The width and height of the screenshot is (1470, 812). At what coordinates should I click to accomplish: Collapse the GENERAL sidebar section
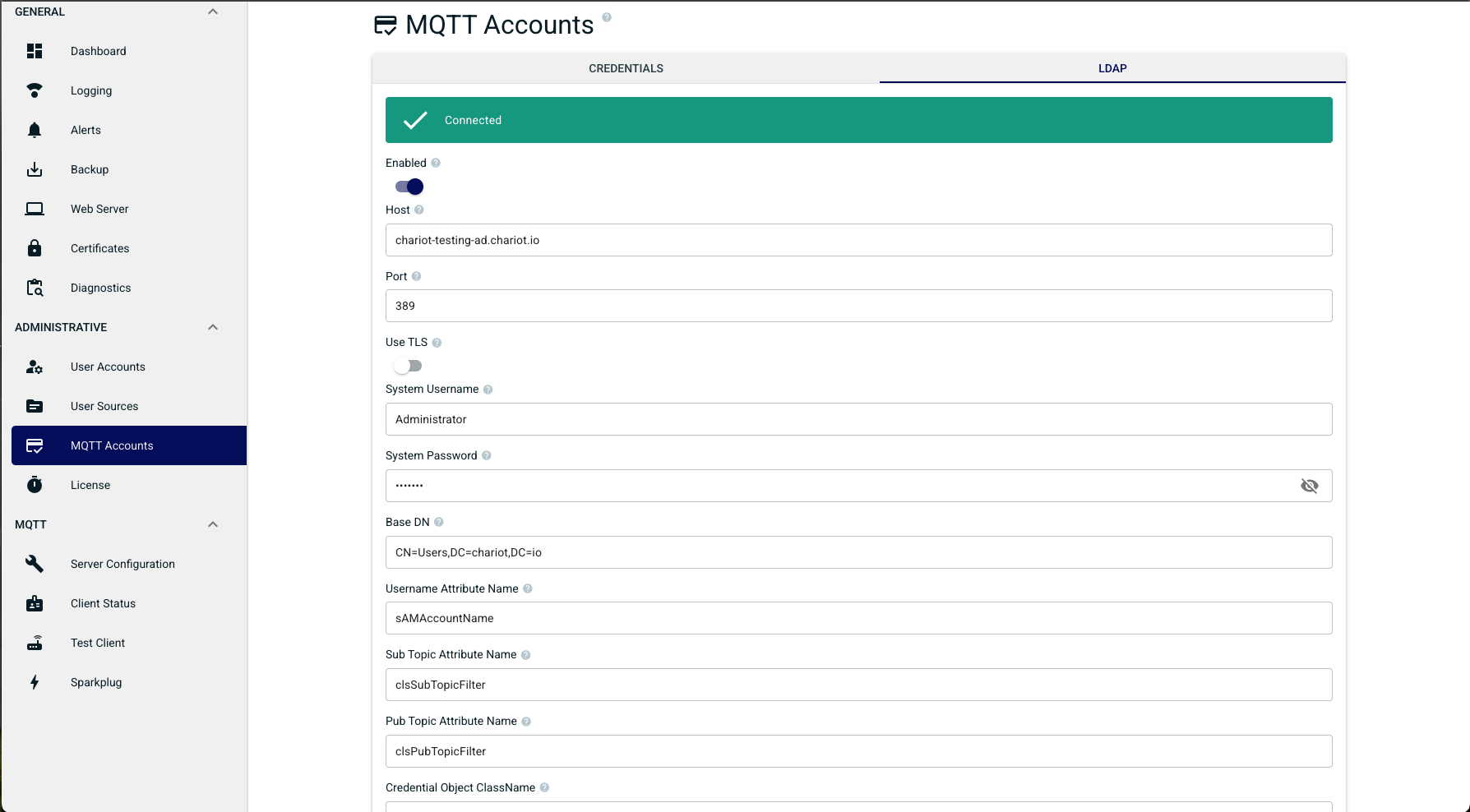[213, 12]
